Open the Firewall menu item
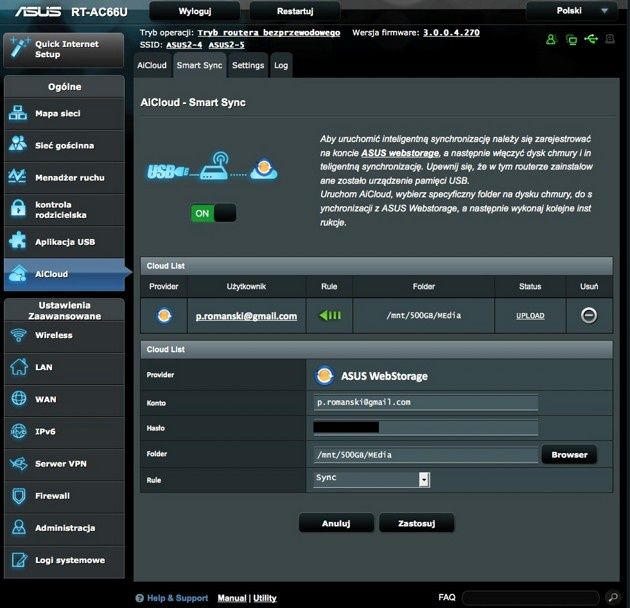 (x=64, y=496)
